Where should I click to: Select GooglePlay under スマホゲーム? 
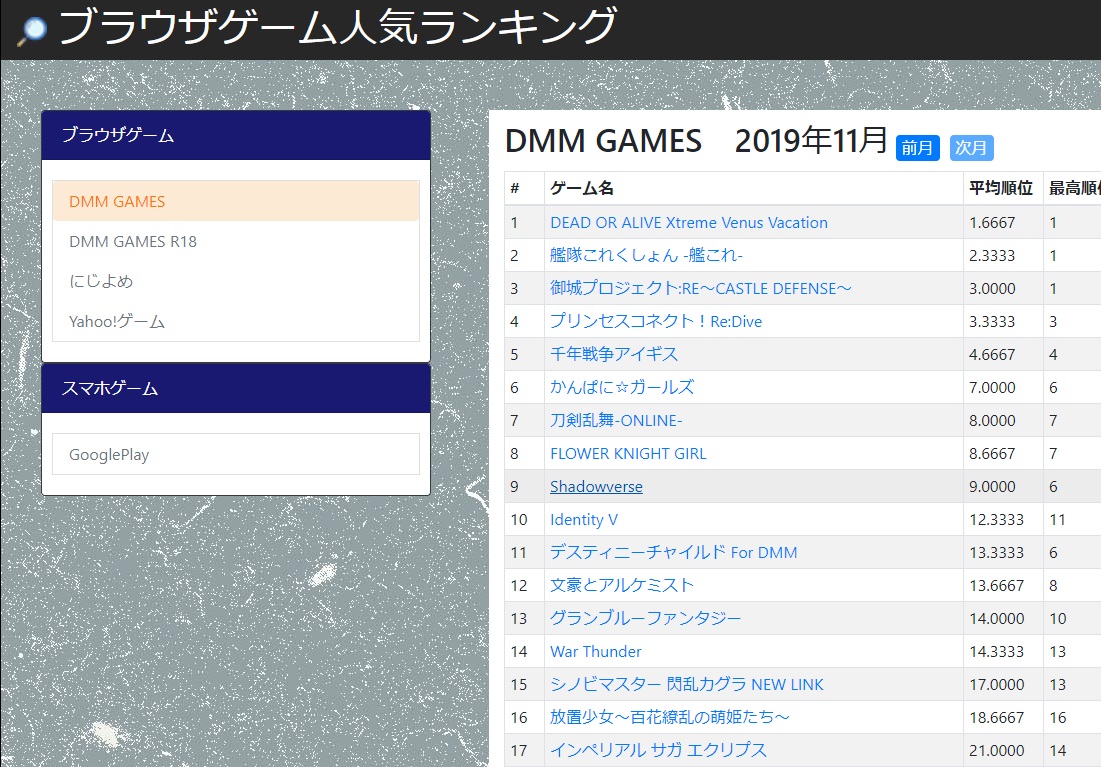[x=109, y=454]
